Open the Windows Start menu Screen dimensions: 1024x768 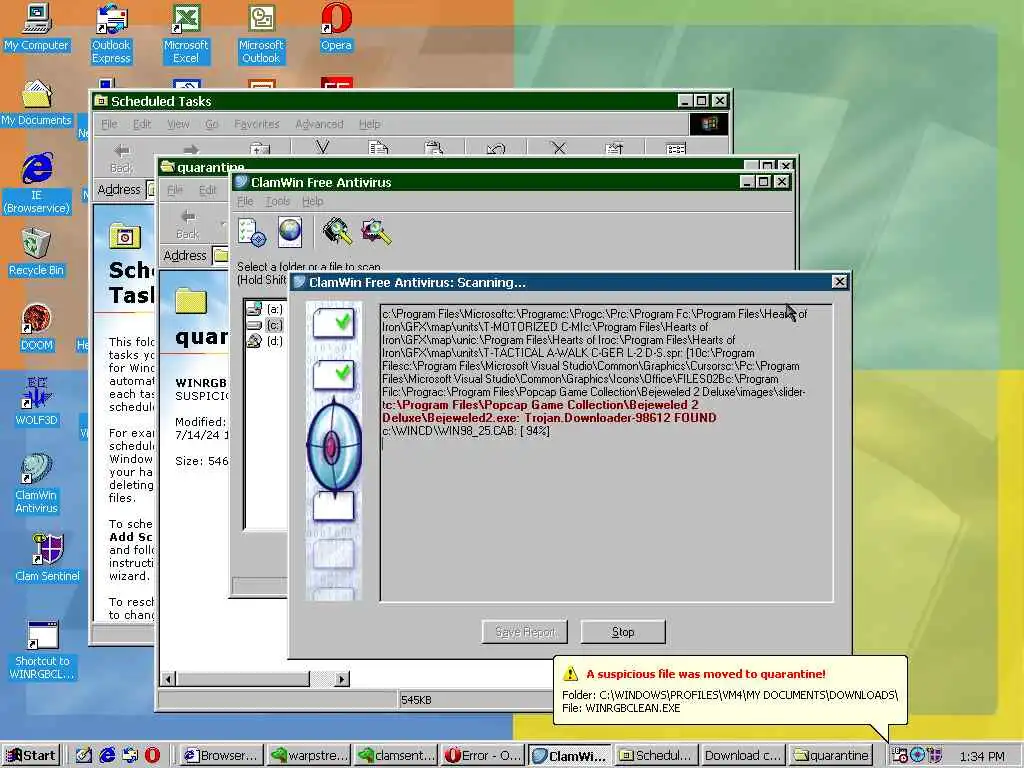(33, 756)
